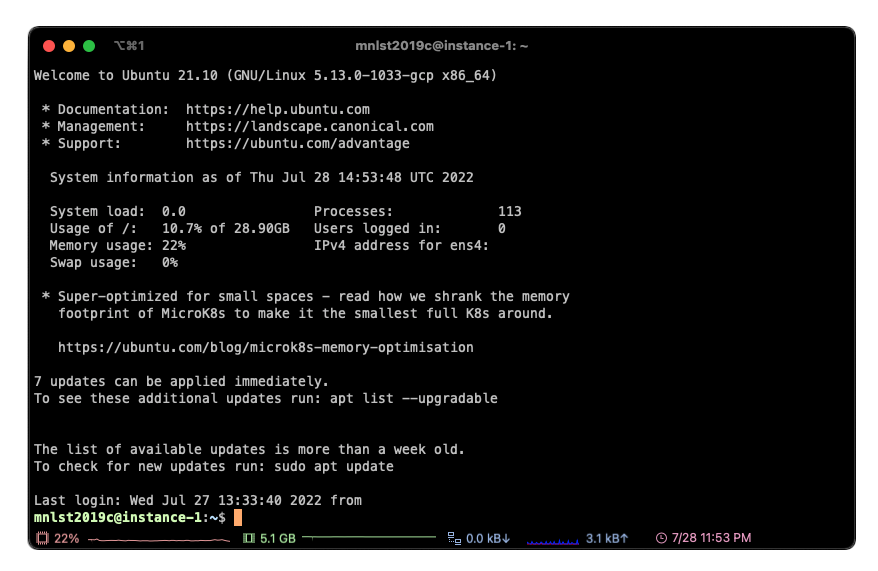878x571 pixels.
Task: Click the clock icon in status bar
Action: pos(661,538)
